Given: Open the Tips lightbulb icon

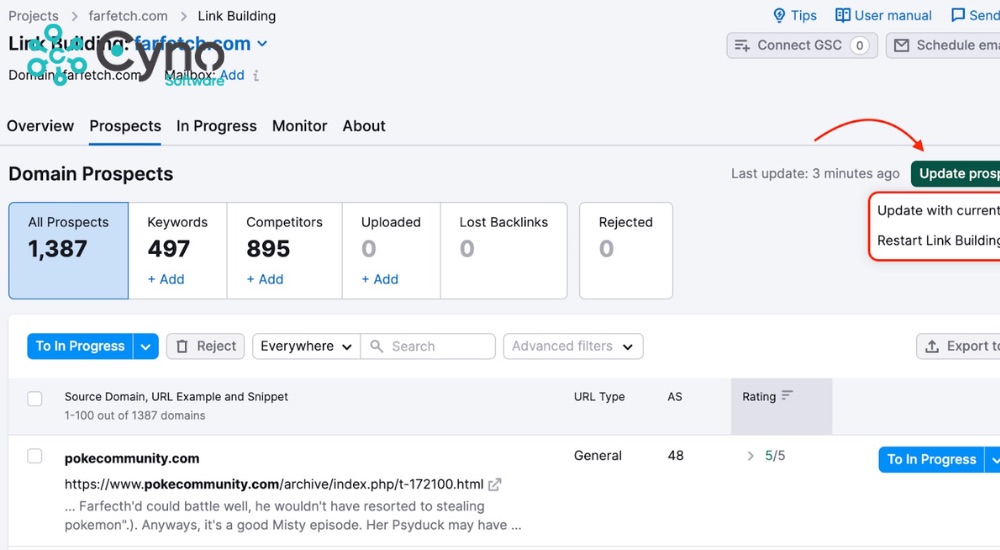Looking at the screenshot, I should [779, 15].
